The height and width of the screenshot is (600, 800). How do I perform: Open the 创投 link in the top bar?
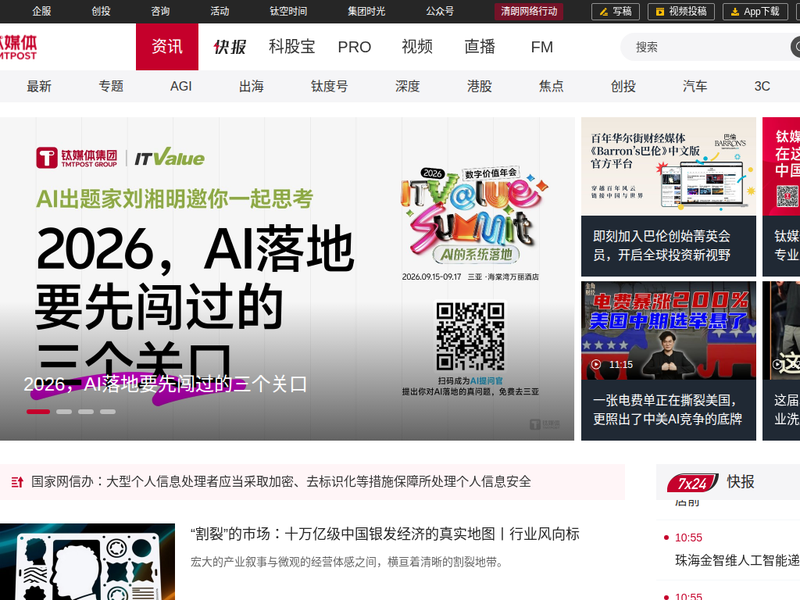pos(101,11)
